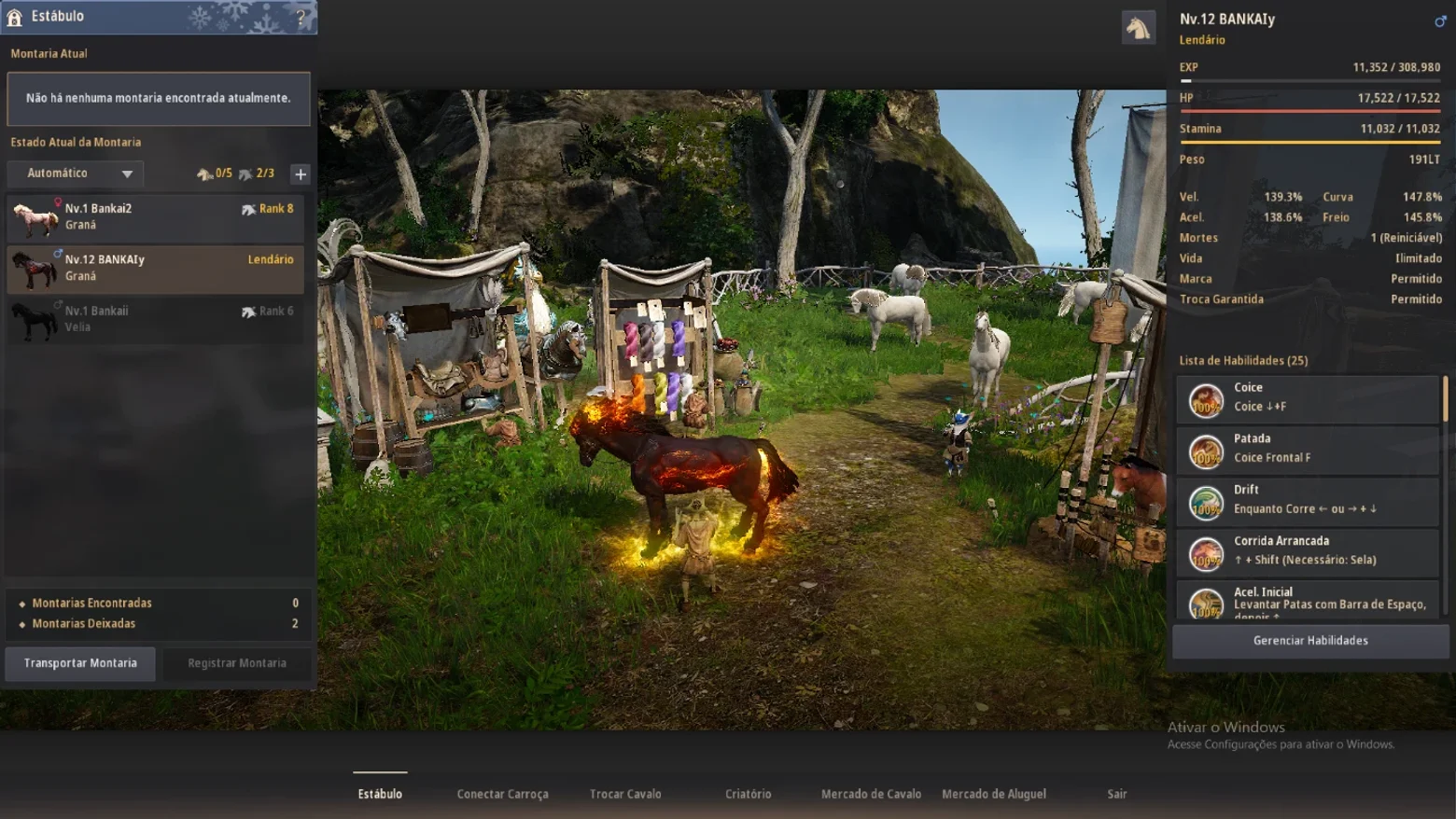Click the Stamina value 11,032 / 11,032

coord(1400,129)
